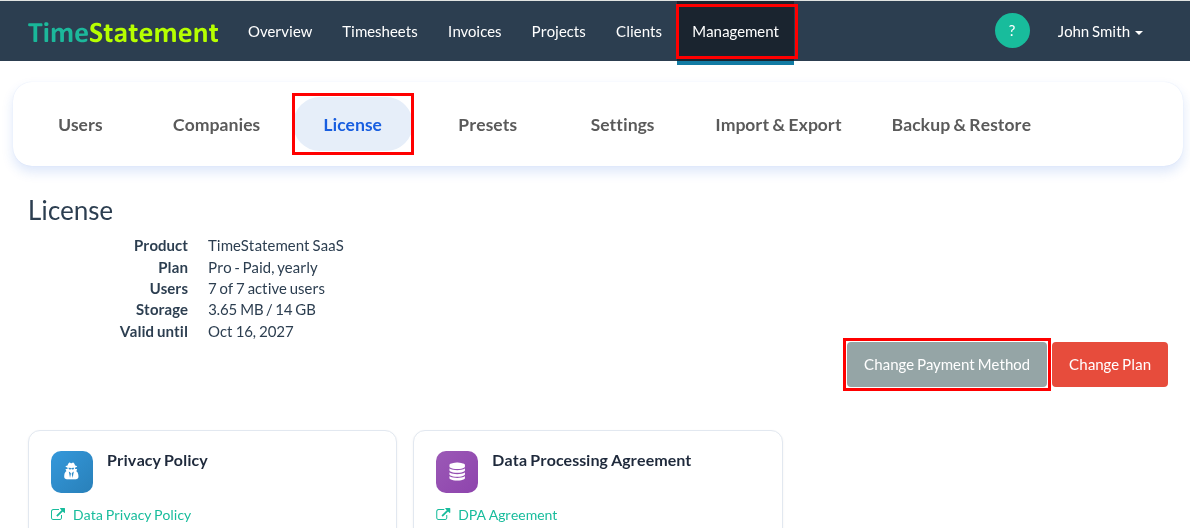Viewport: 1190px width, 528px height.
Task: Click the 'TimeStatement SaaS' product value
Action: [x=275, y=246]
